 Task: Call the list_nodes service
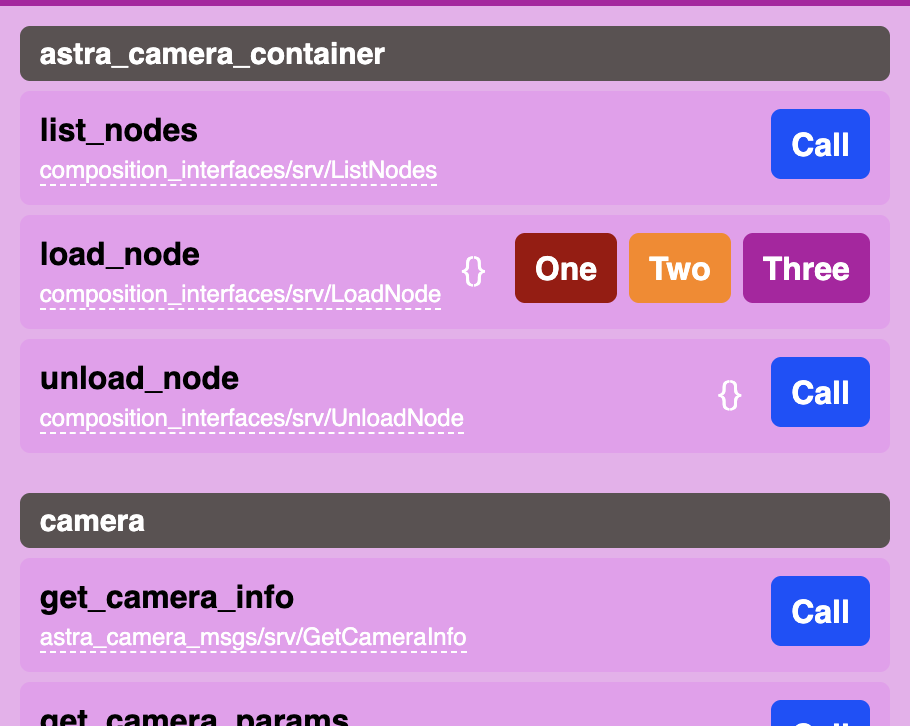coord(820,144)
